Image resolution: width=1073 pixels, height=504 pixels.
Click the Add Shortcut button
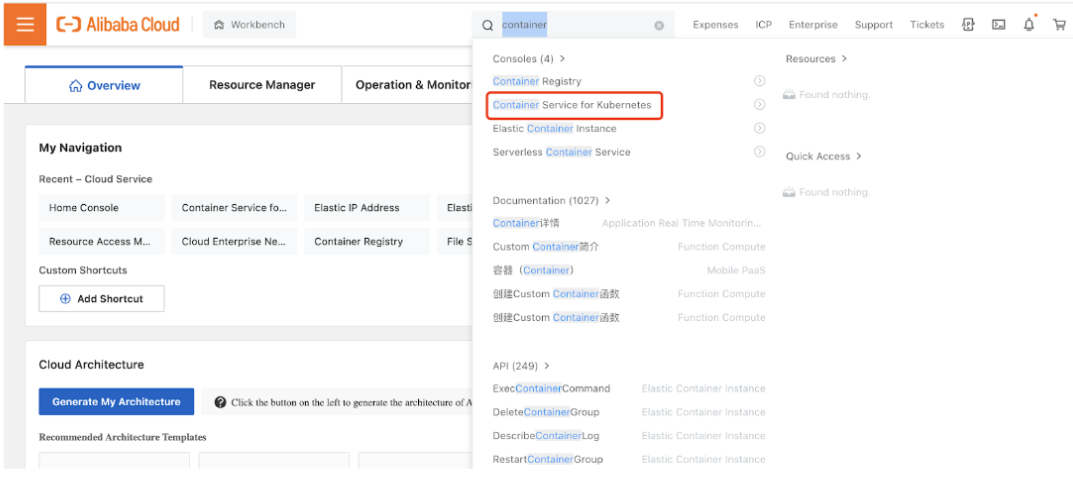coord(101,299)
